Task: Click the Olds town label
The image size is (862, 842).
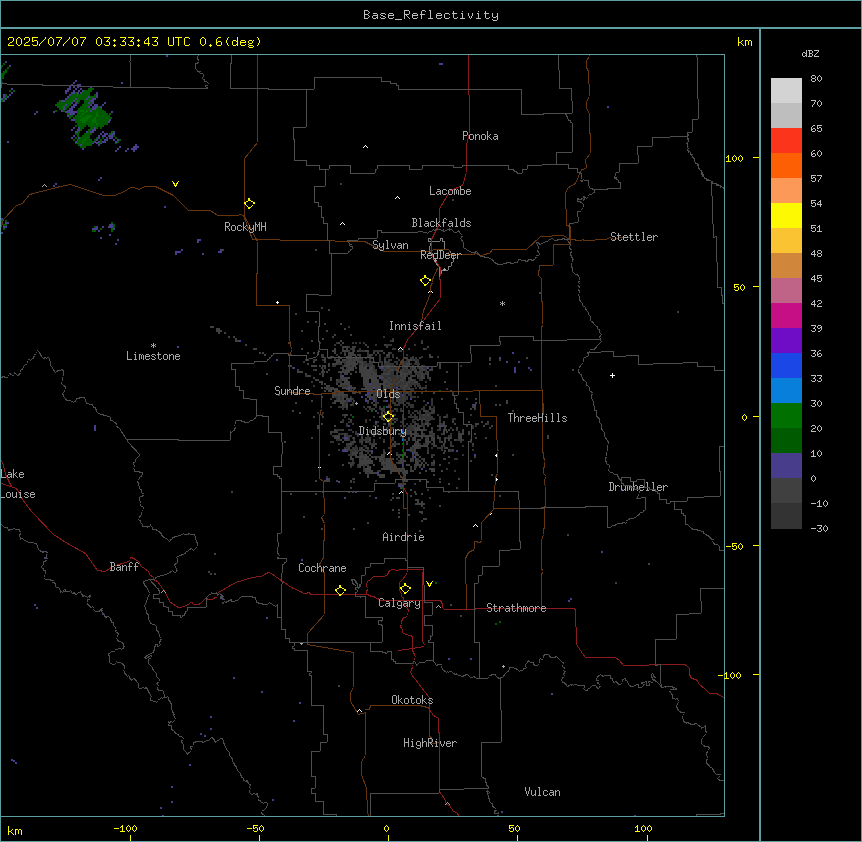Action: pyautogui.click(x=388, y=394)
